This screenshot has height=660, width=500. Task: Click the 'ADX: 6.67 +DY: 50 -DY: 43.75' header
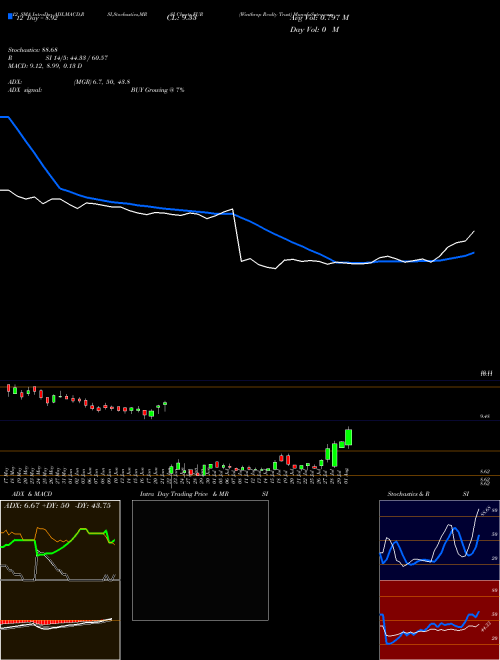click(x=57, y=506)
